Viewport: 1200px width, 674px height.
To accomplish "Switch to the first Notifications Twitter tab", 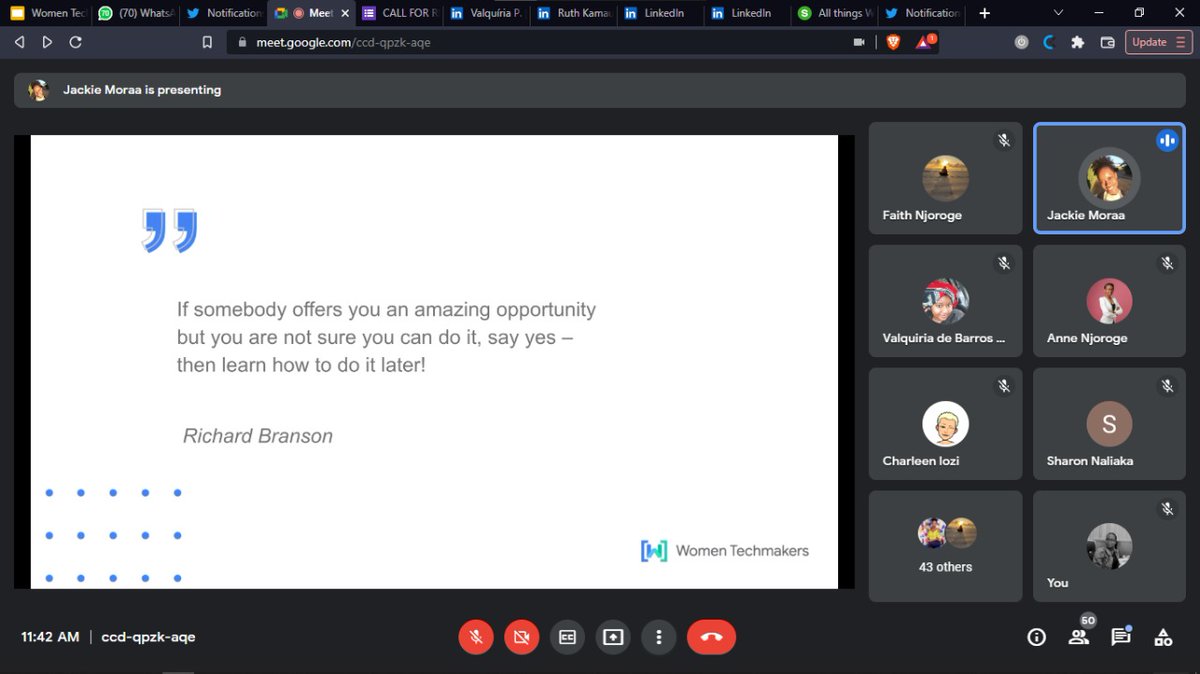I will (224, 13).
